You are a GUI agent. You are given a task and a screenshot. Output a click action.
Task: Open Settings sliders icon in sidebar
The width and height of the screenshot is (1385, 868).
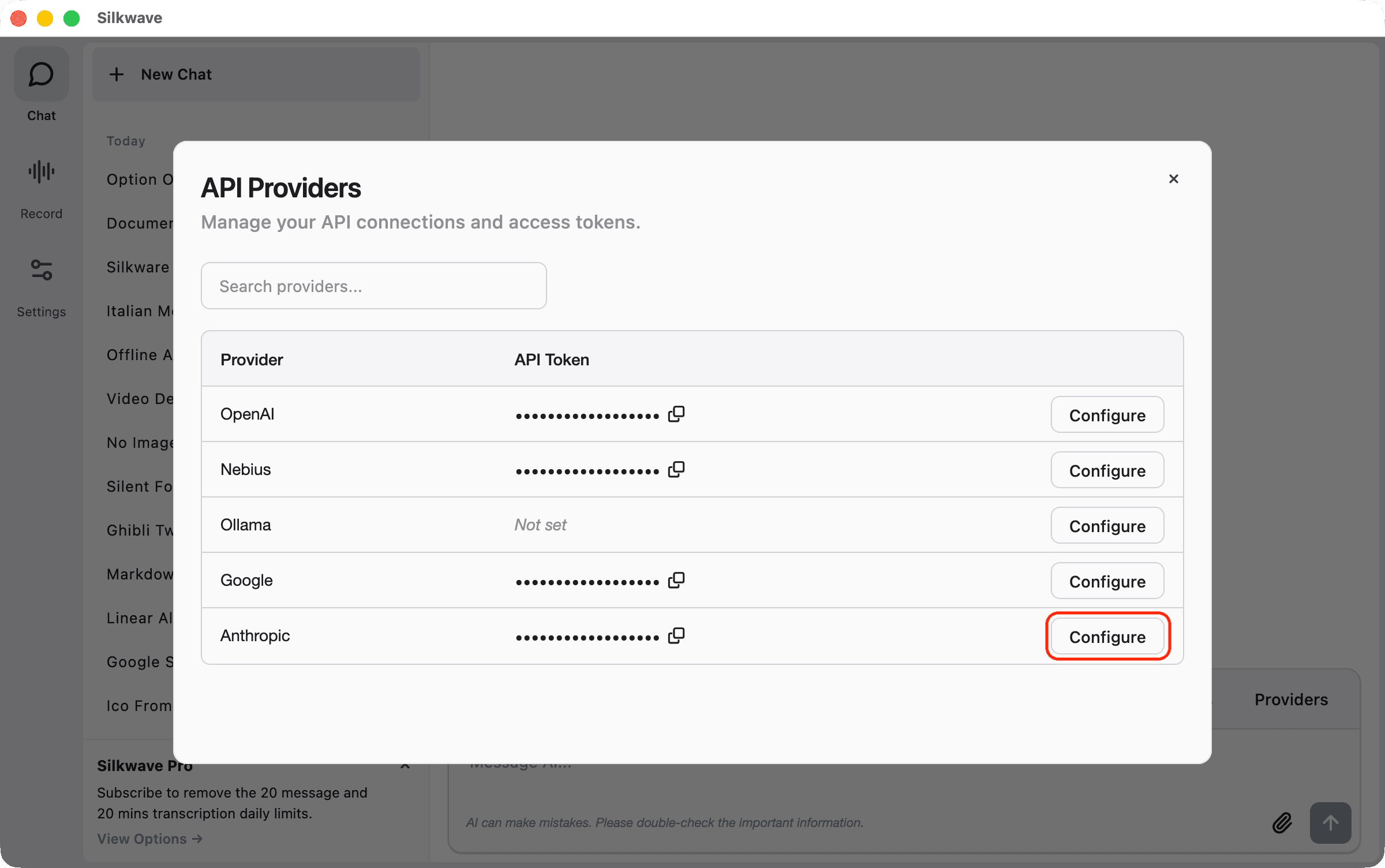[41, 270]
